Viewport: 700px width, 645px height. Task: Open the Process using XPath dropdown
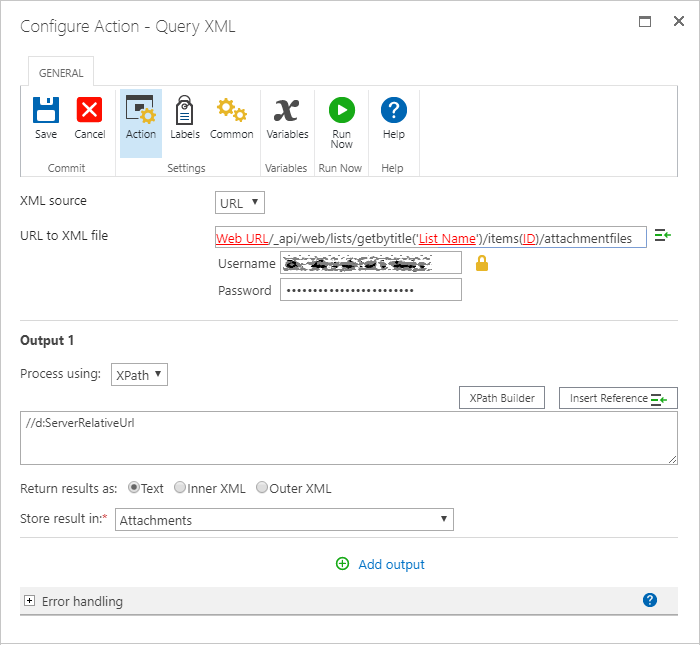point(139,375)
